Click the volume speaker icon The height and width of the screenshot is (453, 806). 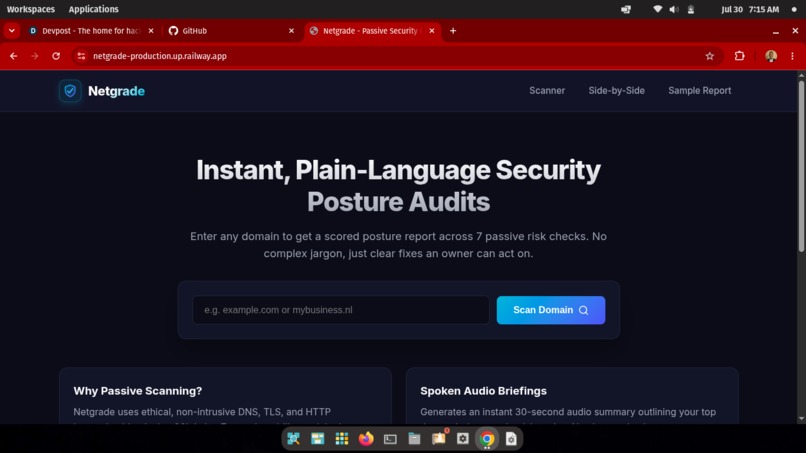(x=674, y=9)
